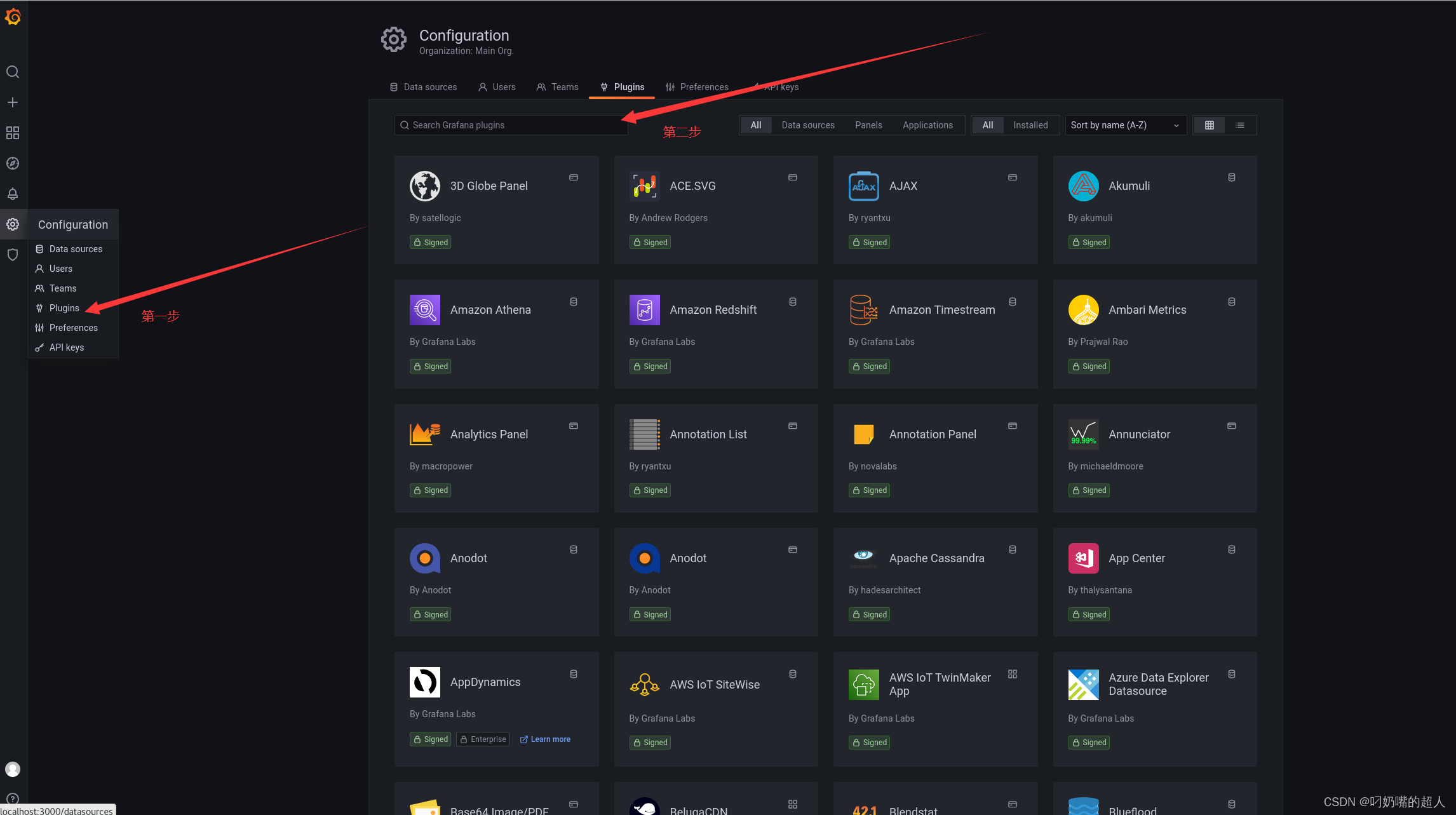Screen dimensions: 1456x815
Task: Switch plugin display to list view icon
Action: click(1239, 125)
